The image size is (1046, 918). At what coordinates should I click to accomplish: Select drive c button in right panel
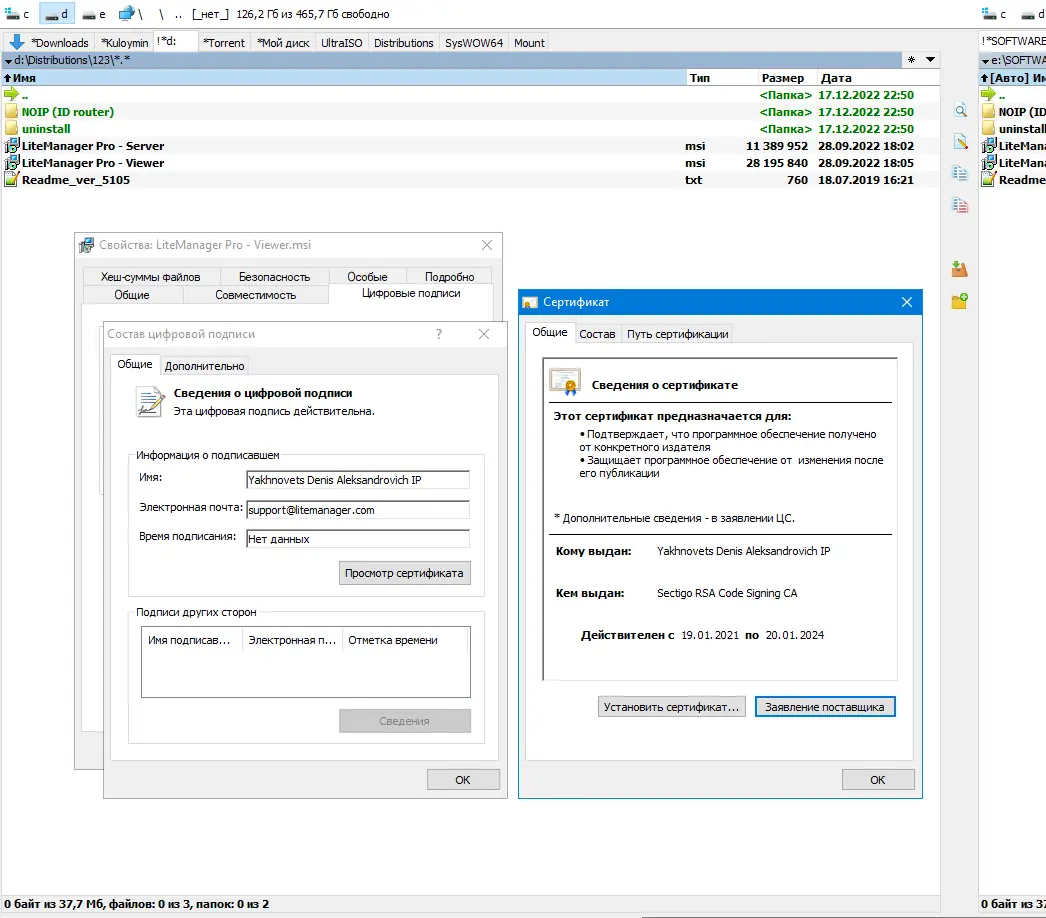click(994, 13)
